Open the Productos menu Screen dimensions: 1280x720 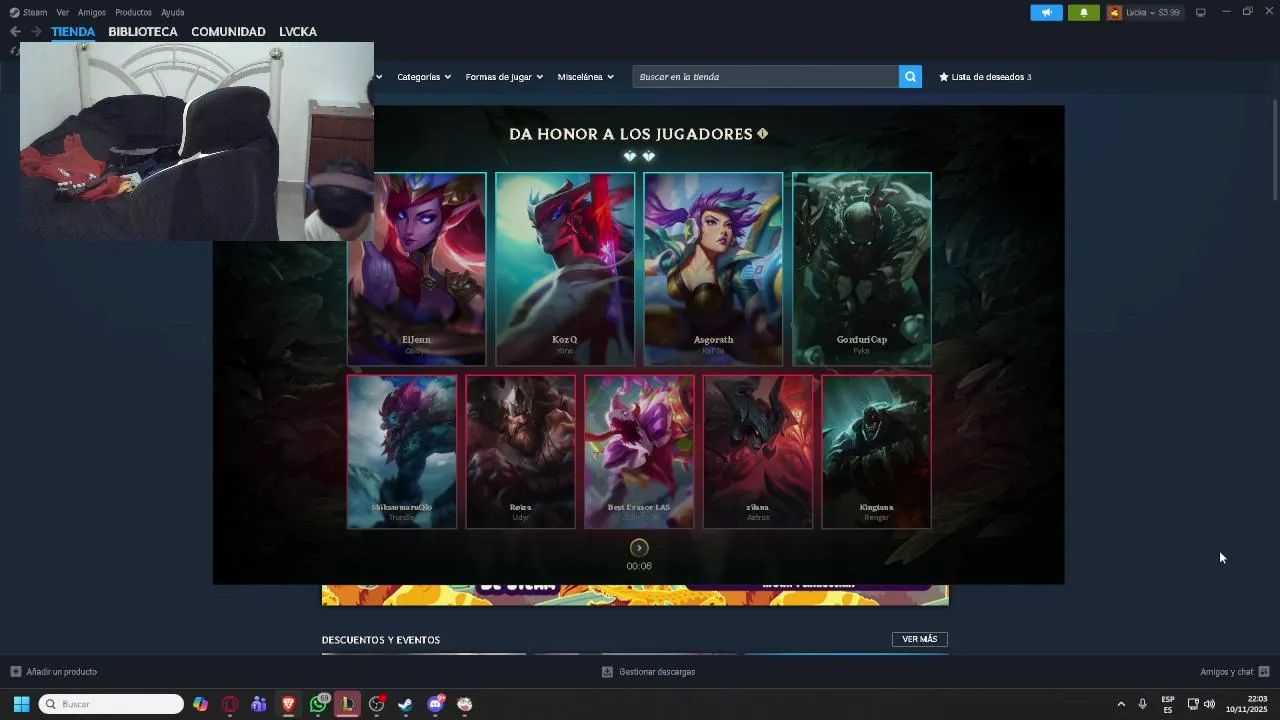point(133,12)
